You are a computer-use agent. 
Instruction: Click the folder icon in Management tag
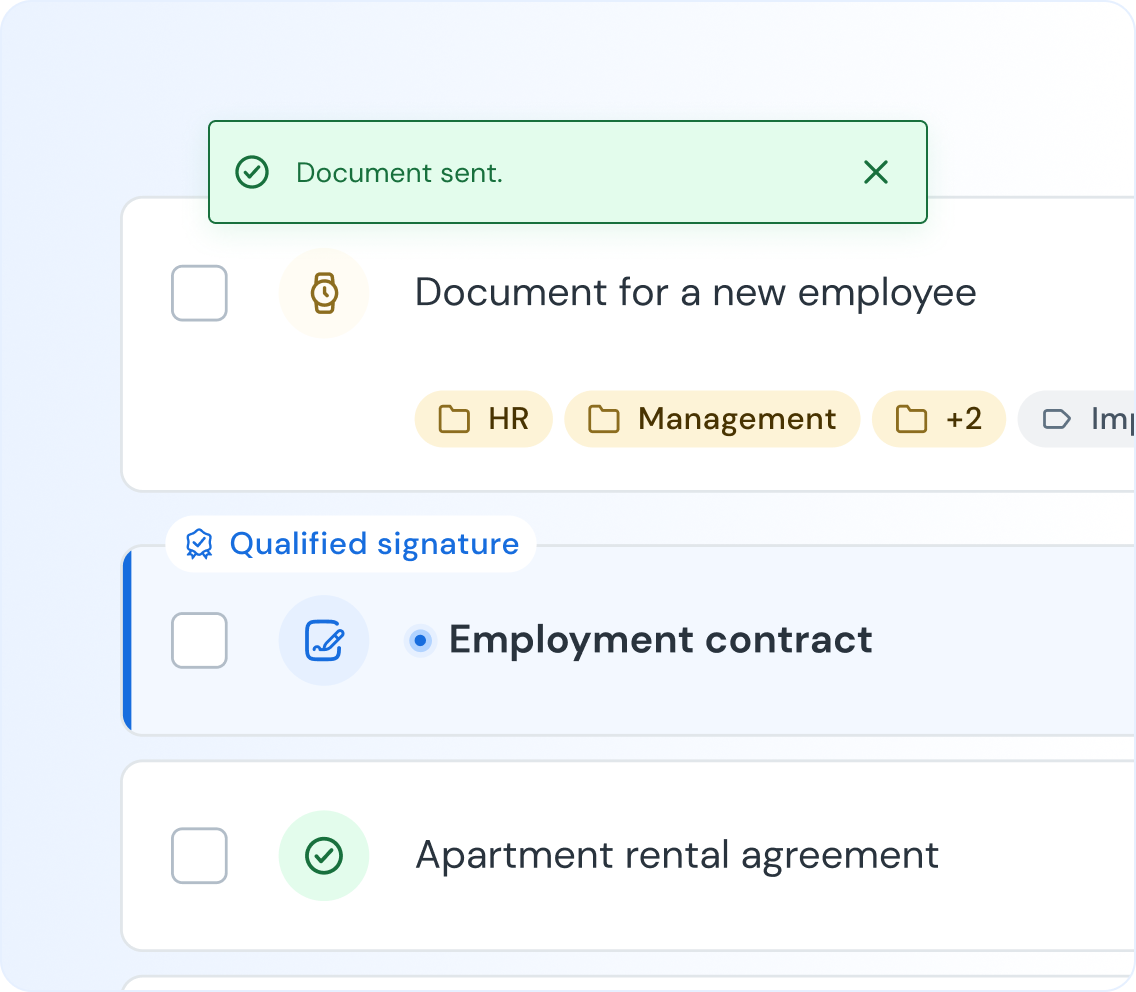click(x=603, y=419)
